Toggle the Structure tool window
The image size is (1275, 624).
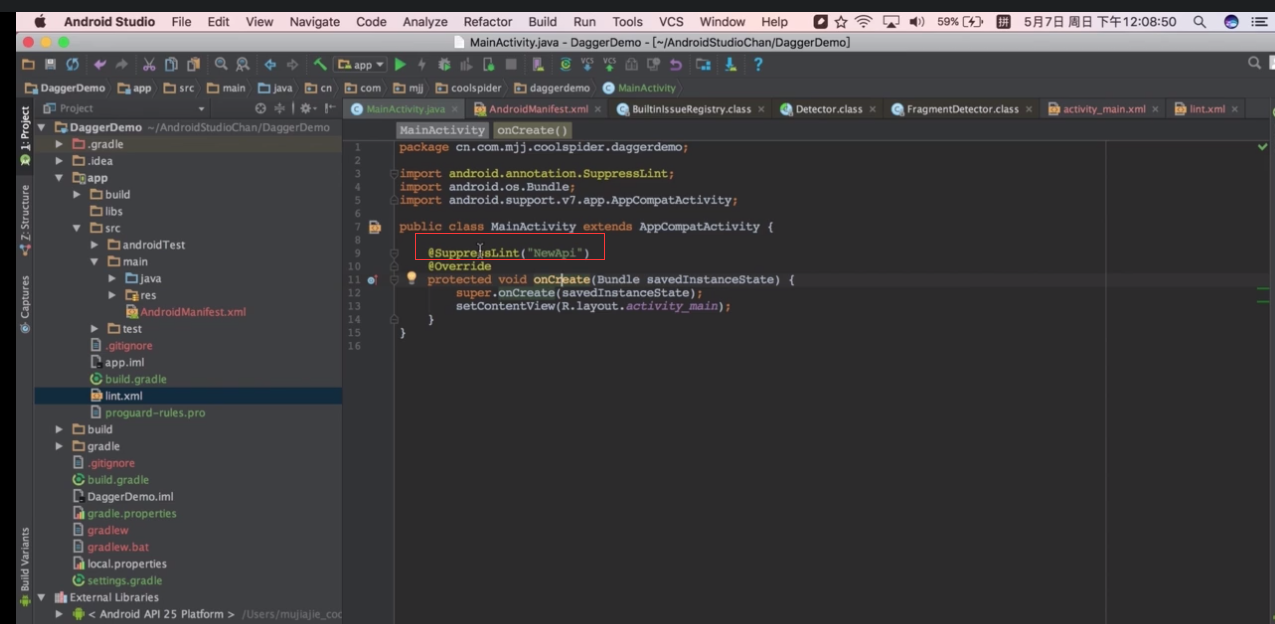coord(25,220)
